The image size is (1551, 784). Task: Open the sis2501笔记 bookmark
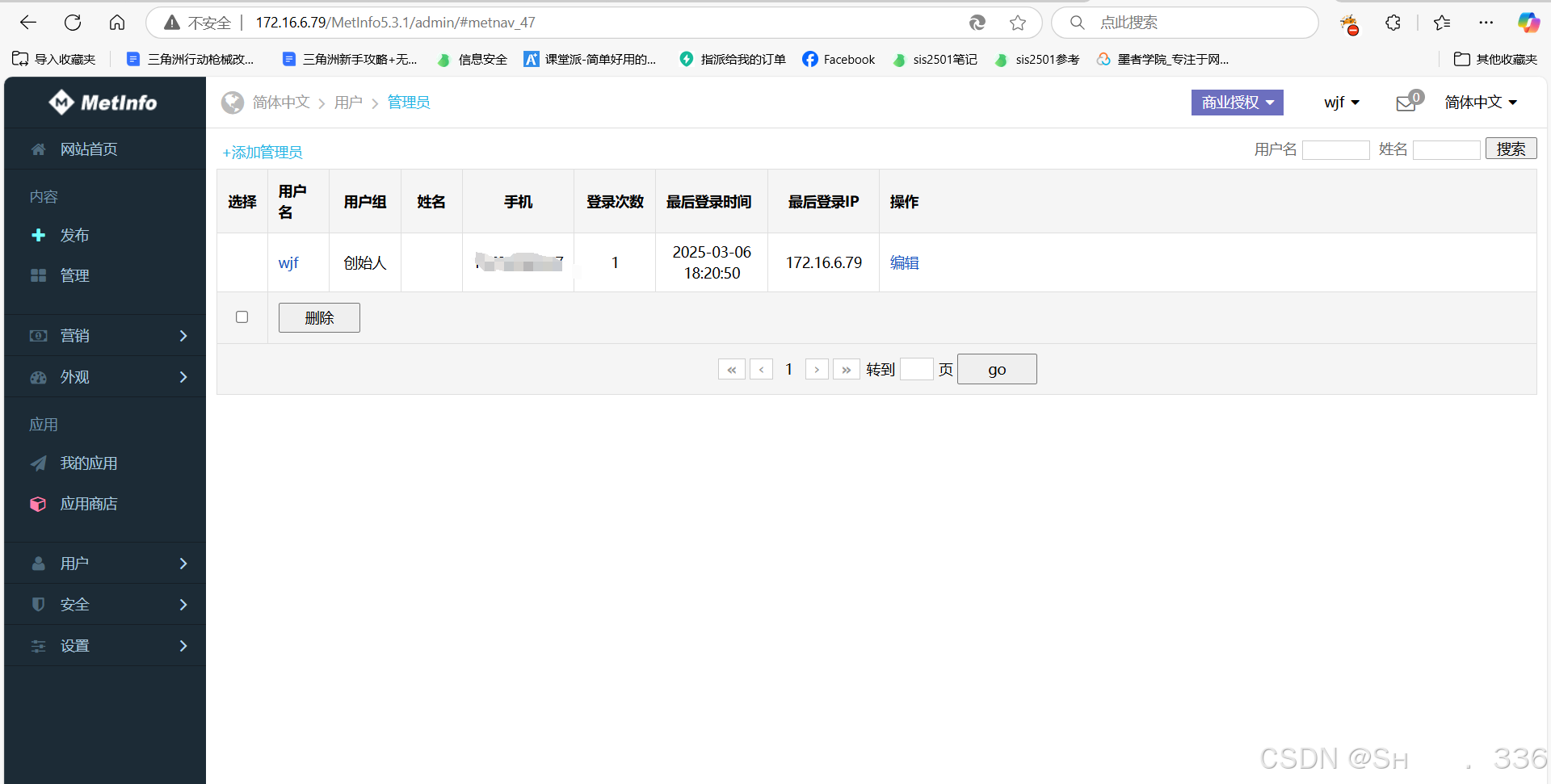(x=935, y=59)
